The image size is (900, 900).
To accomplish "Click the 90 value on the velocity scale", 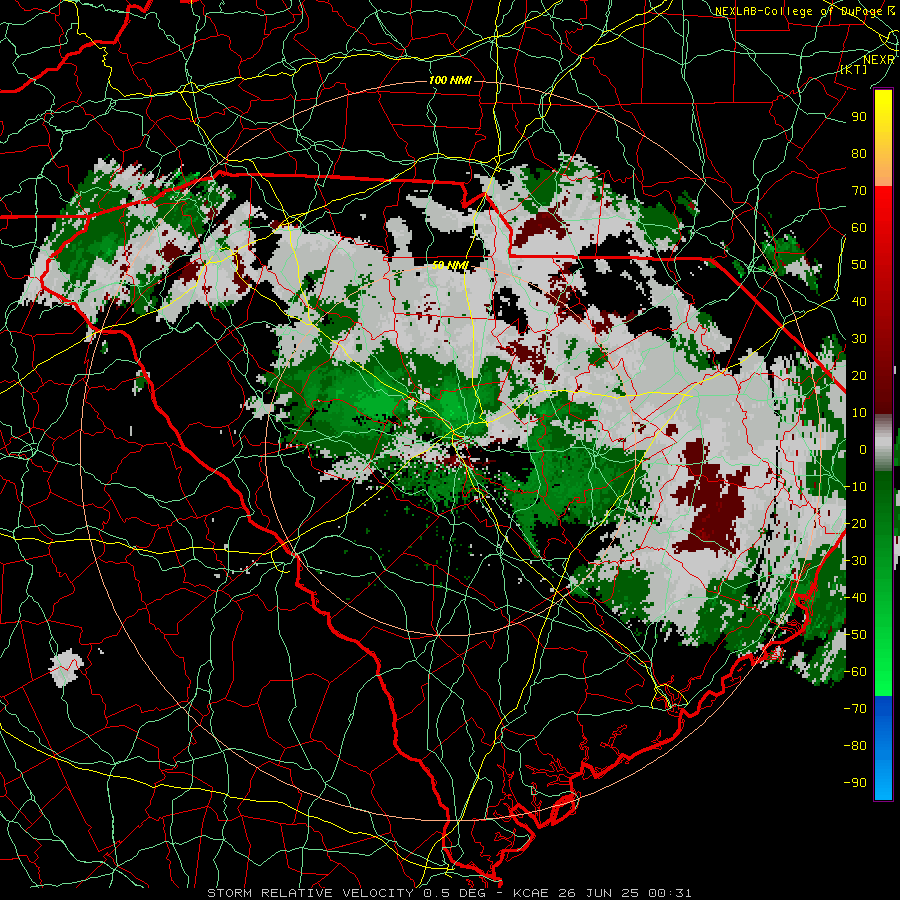I will pos(859,117).
